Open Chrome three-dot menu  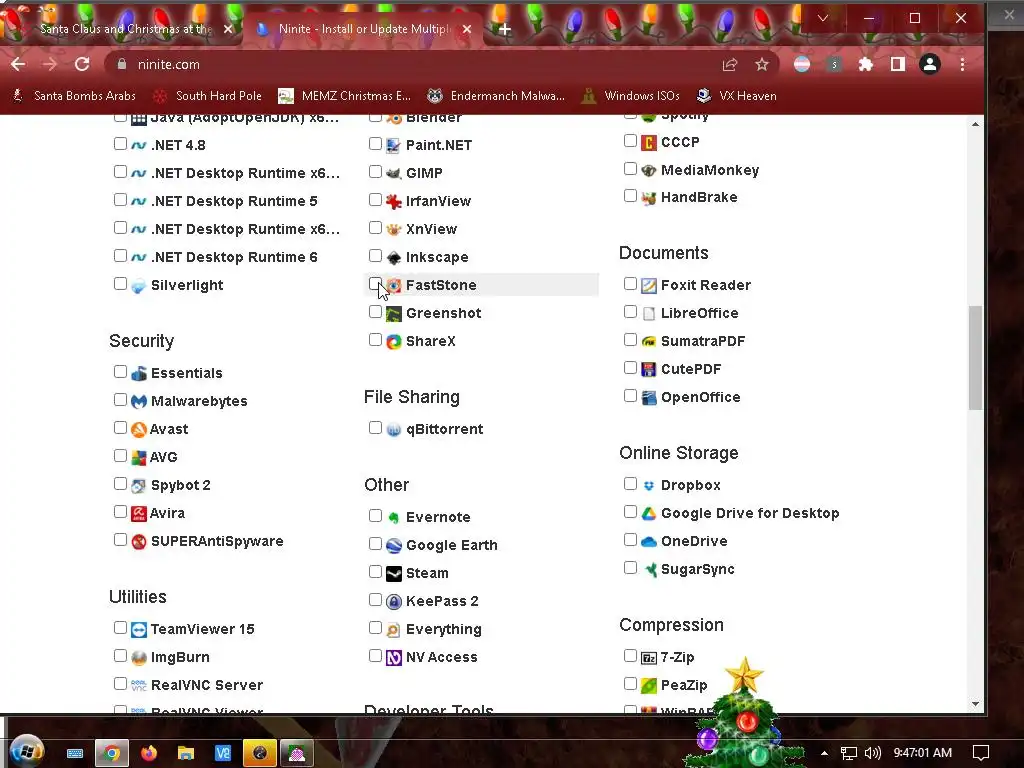pyautogui.click(x=962, y=64)
